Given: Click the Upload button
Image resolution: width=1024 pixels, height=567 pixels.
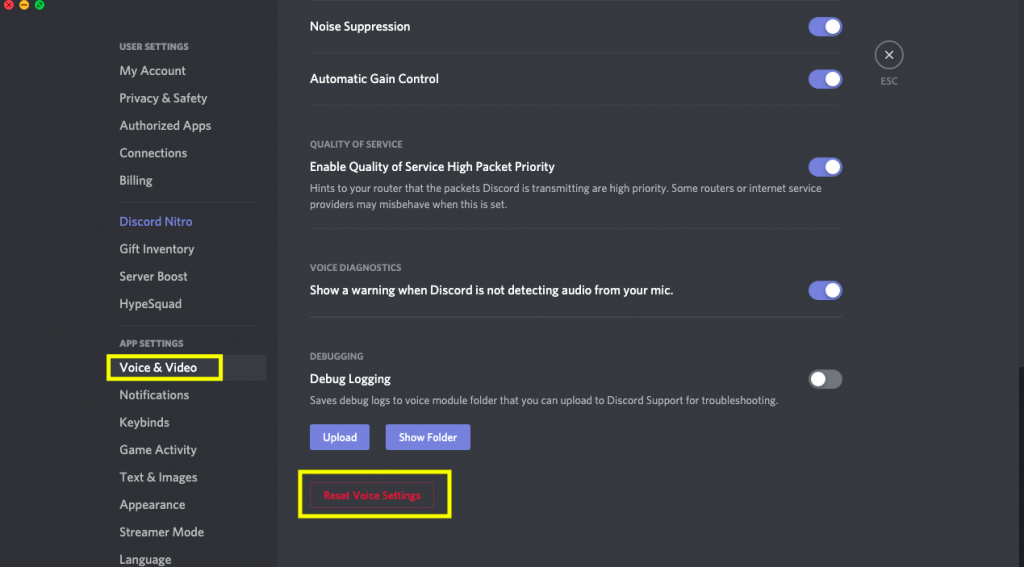Looking at the screenshot, I should (339, 437).
